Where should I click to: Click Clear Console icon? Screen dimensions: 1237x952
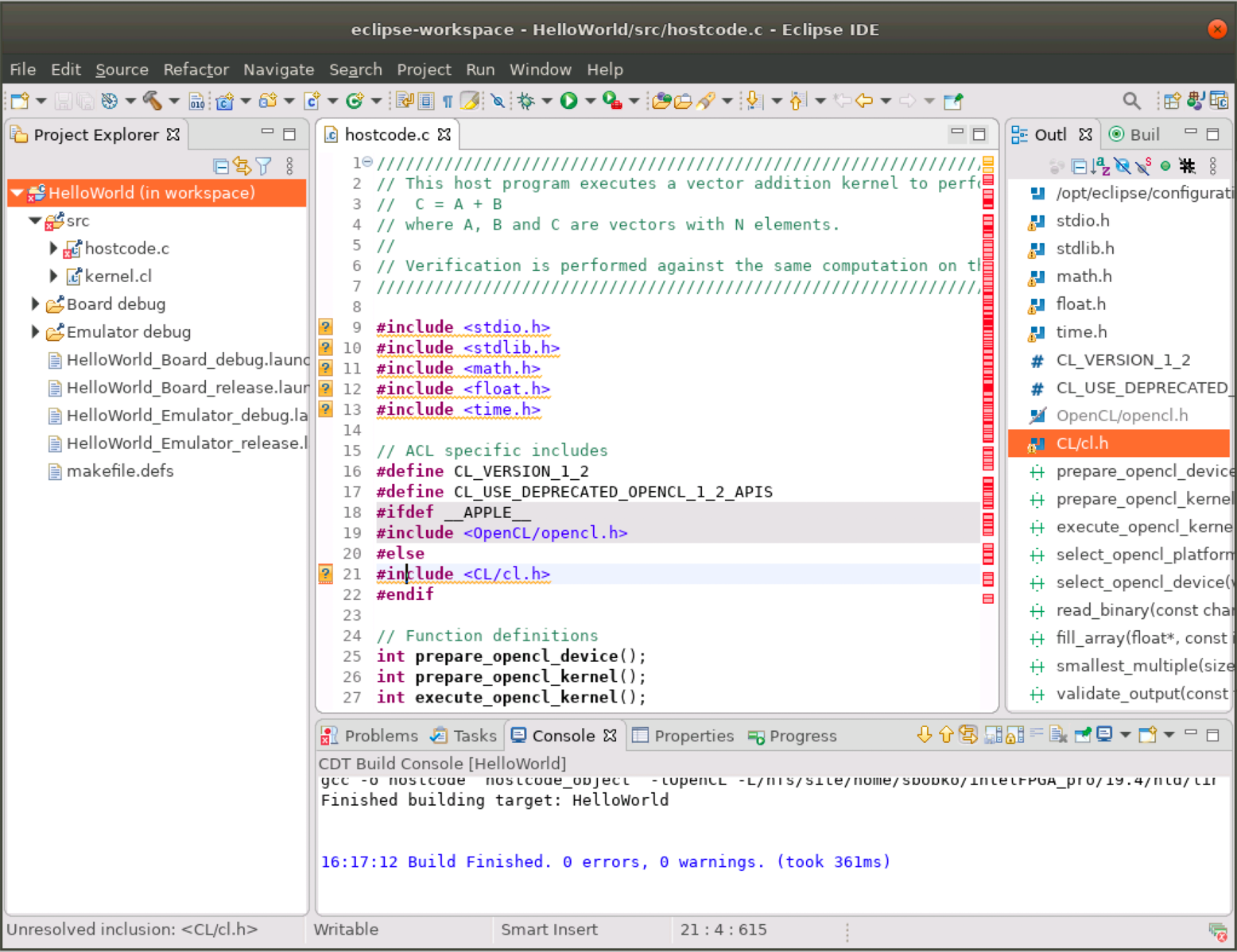[1057, 735]
